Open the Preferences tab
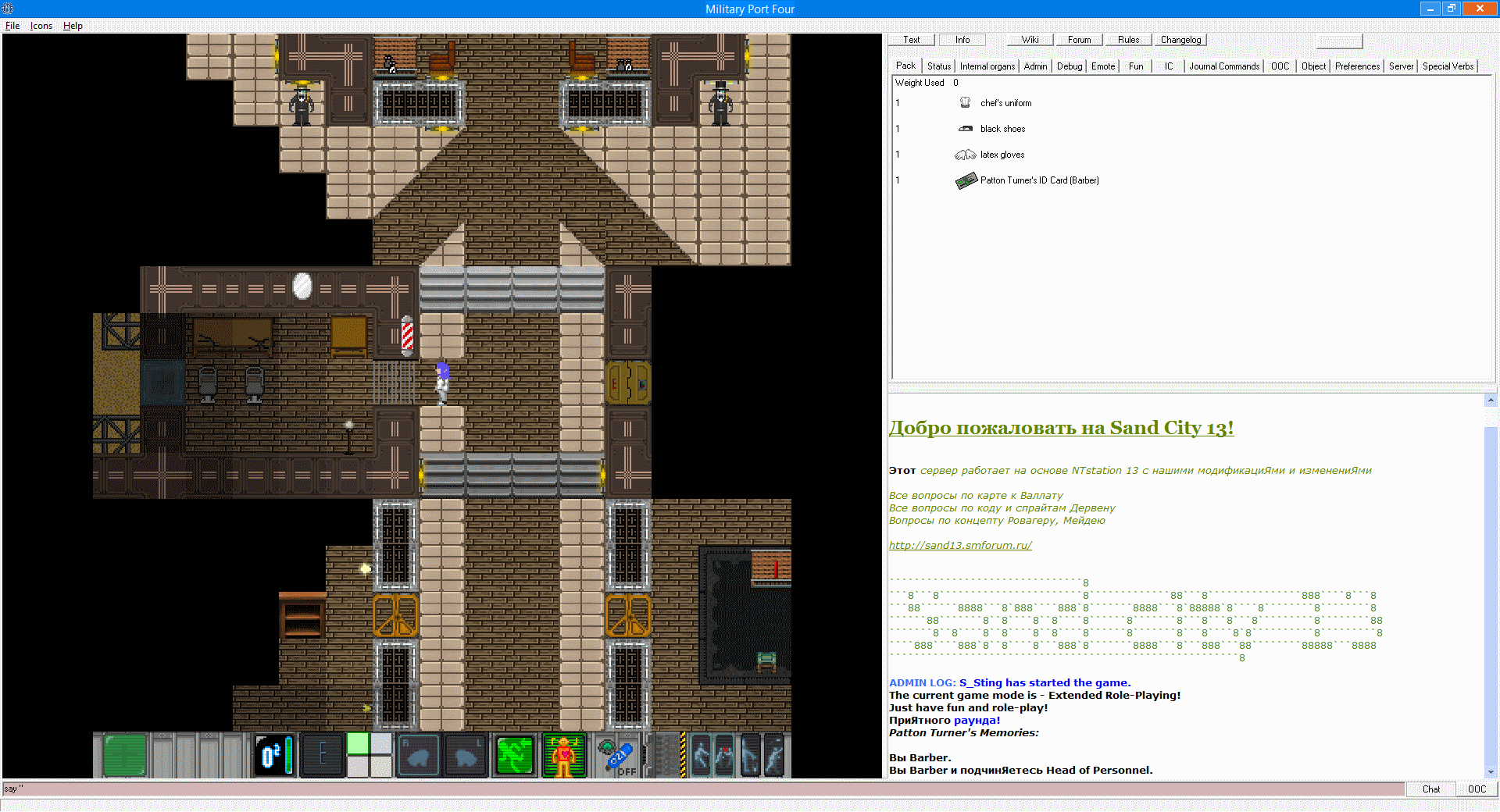Viewport: 1500px width, 812px height. point(1358,66)
